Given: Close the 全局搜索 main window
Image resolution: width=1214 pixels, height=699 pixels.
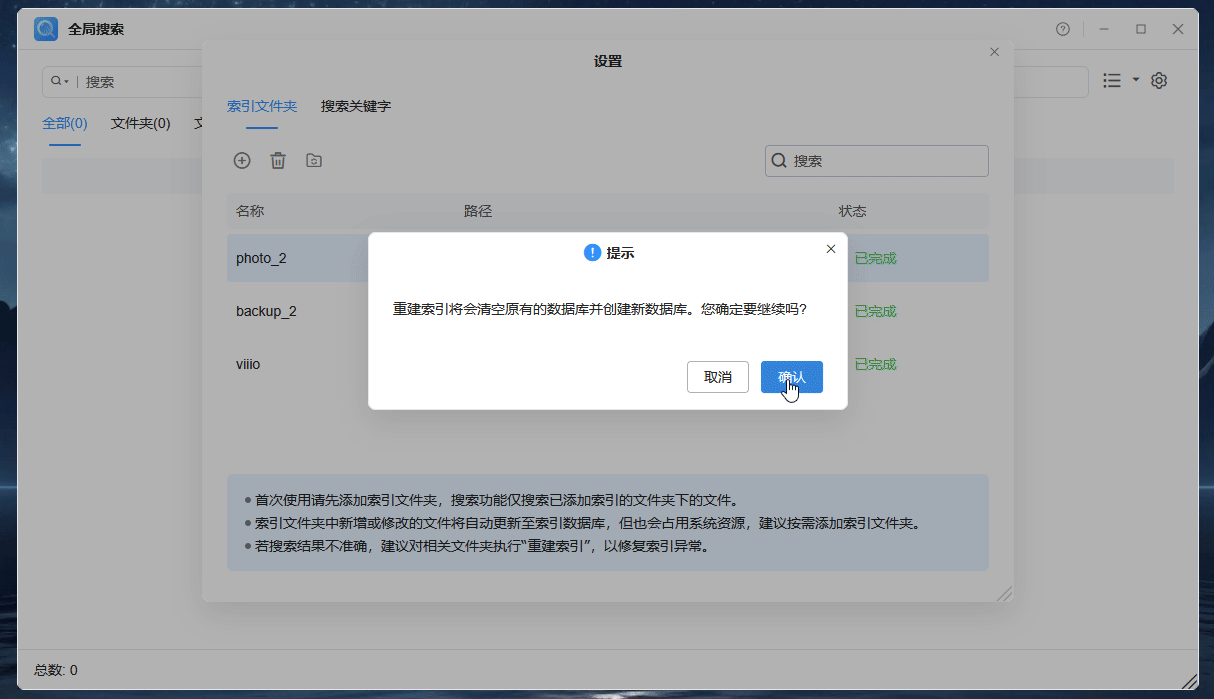Looking at the screenshot, I should 1178,29.
